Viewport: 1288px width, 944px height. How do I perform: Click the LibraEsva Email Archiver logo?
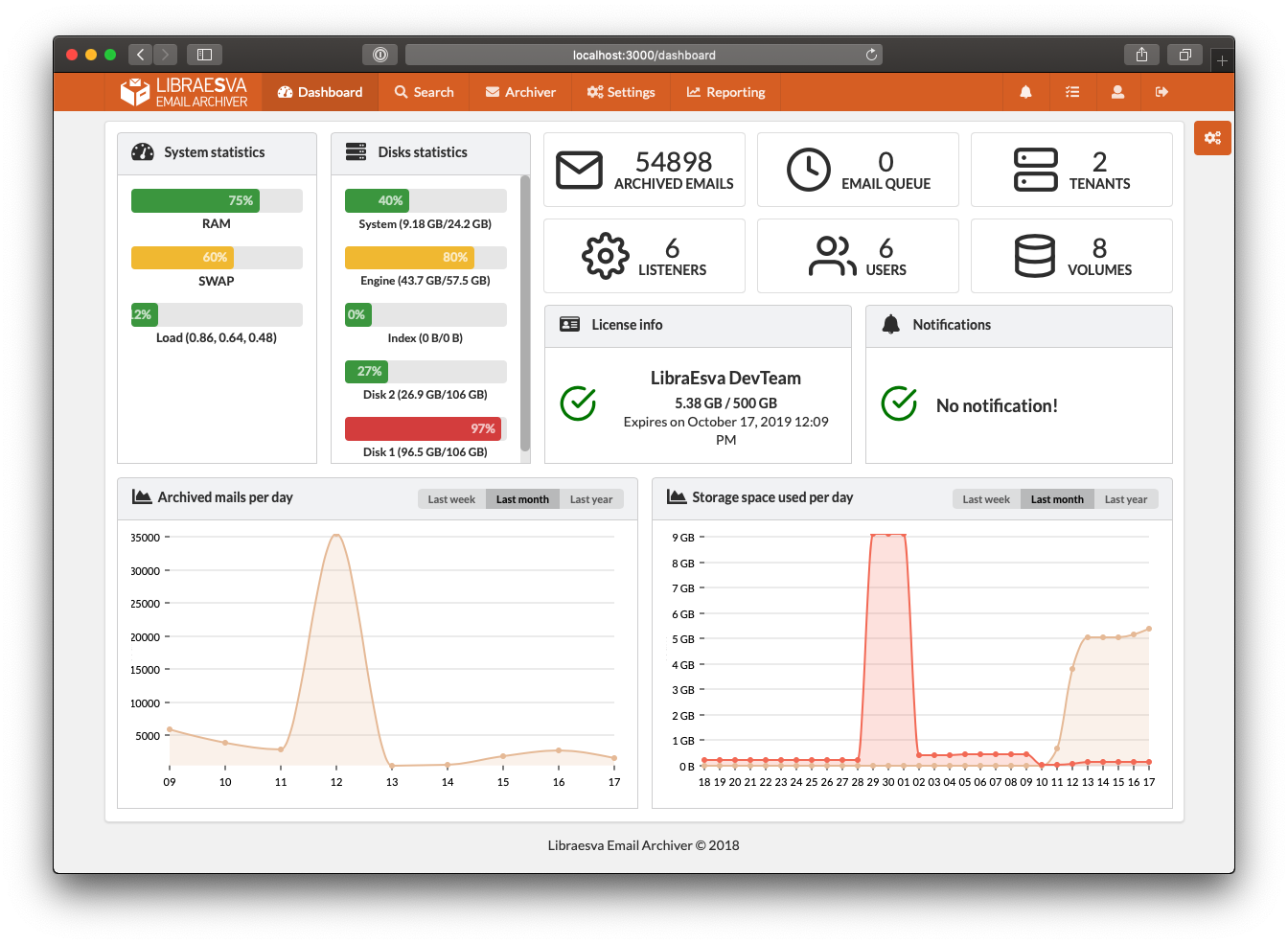pyautogui.click(x=184, y=92)
